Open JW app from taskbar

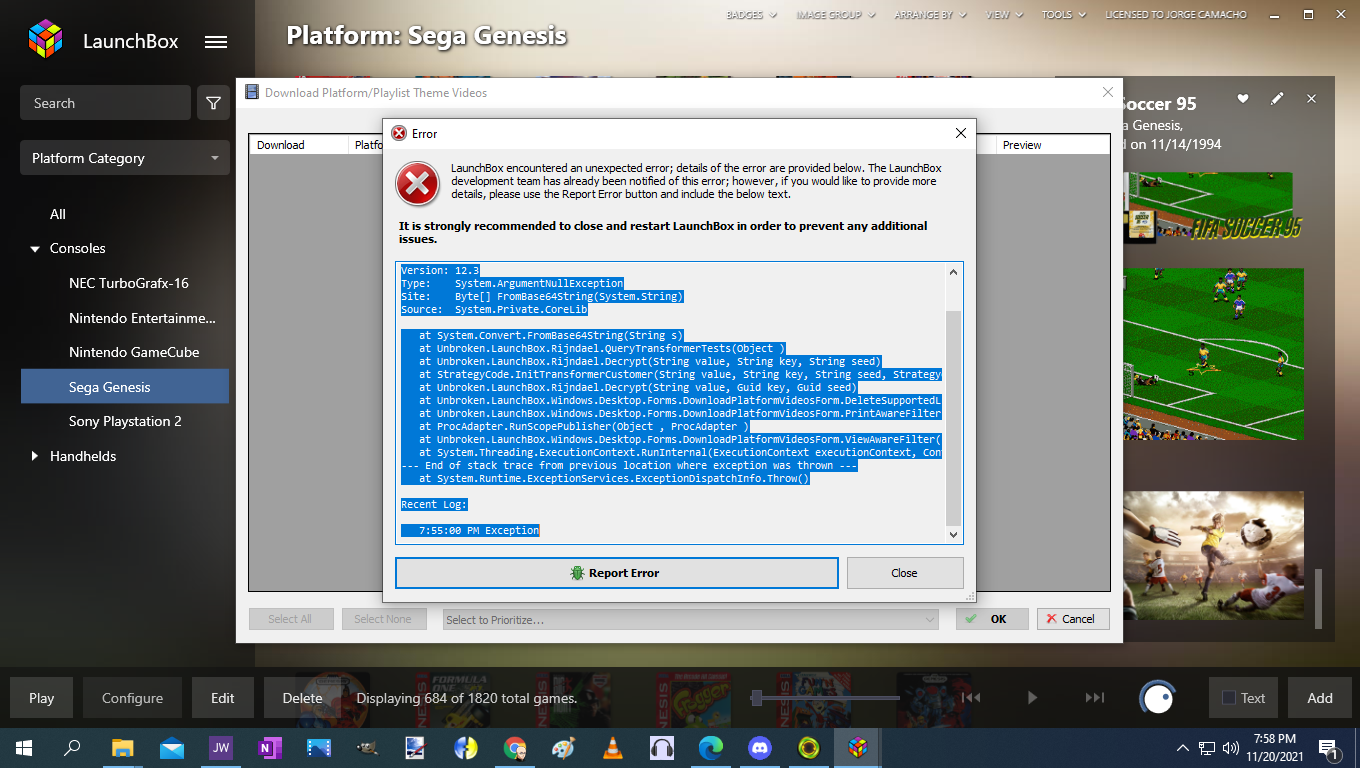220,748
